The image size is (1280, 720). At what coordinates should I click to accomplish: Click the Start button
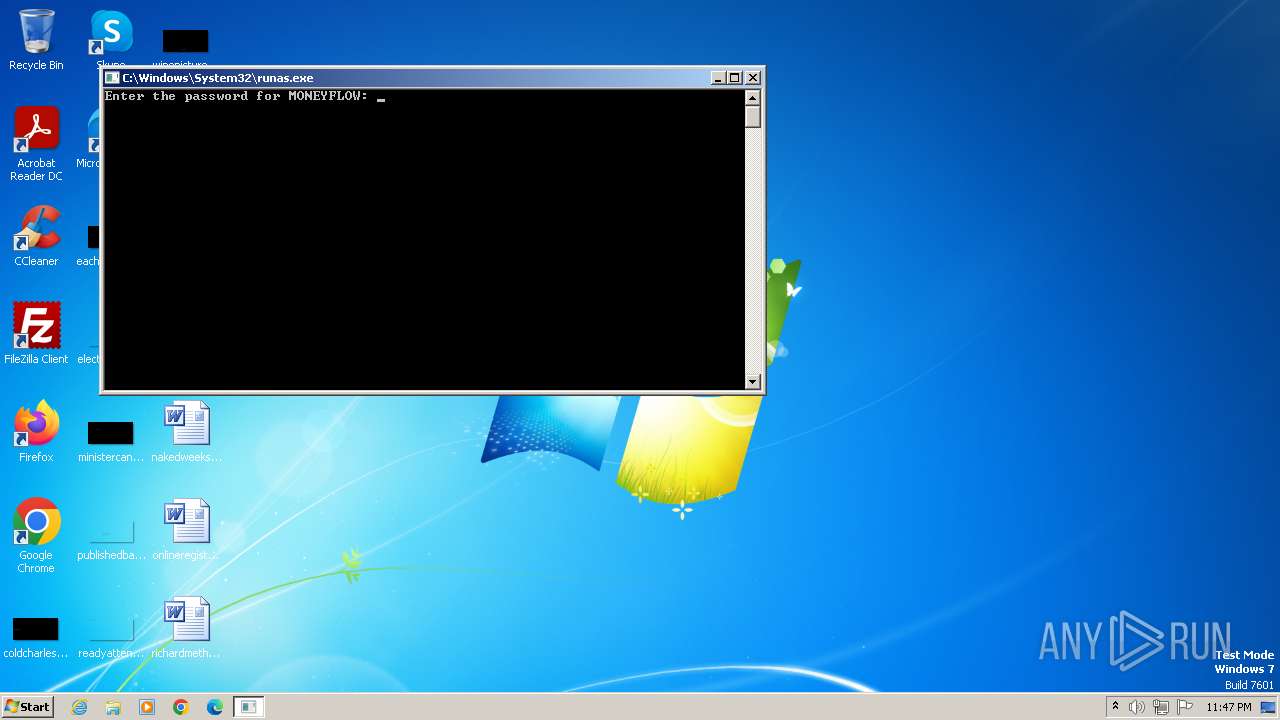[27, 706]
